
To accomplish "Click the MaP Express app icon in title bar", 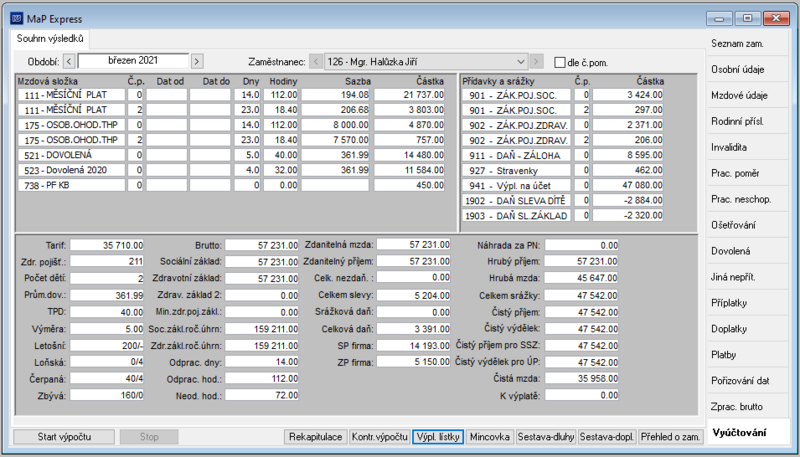I will (x=17, y=19).
